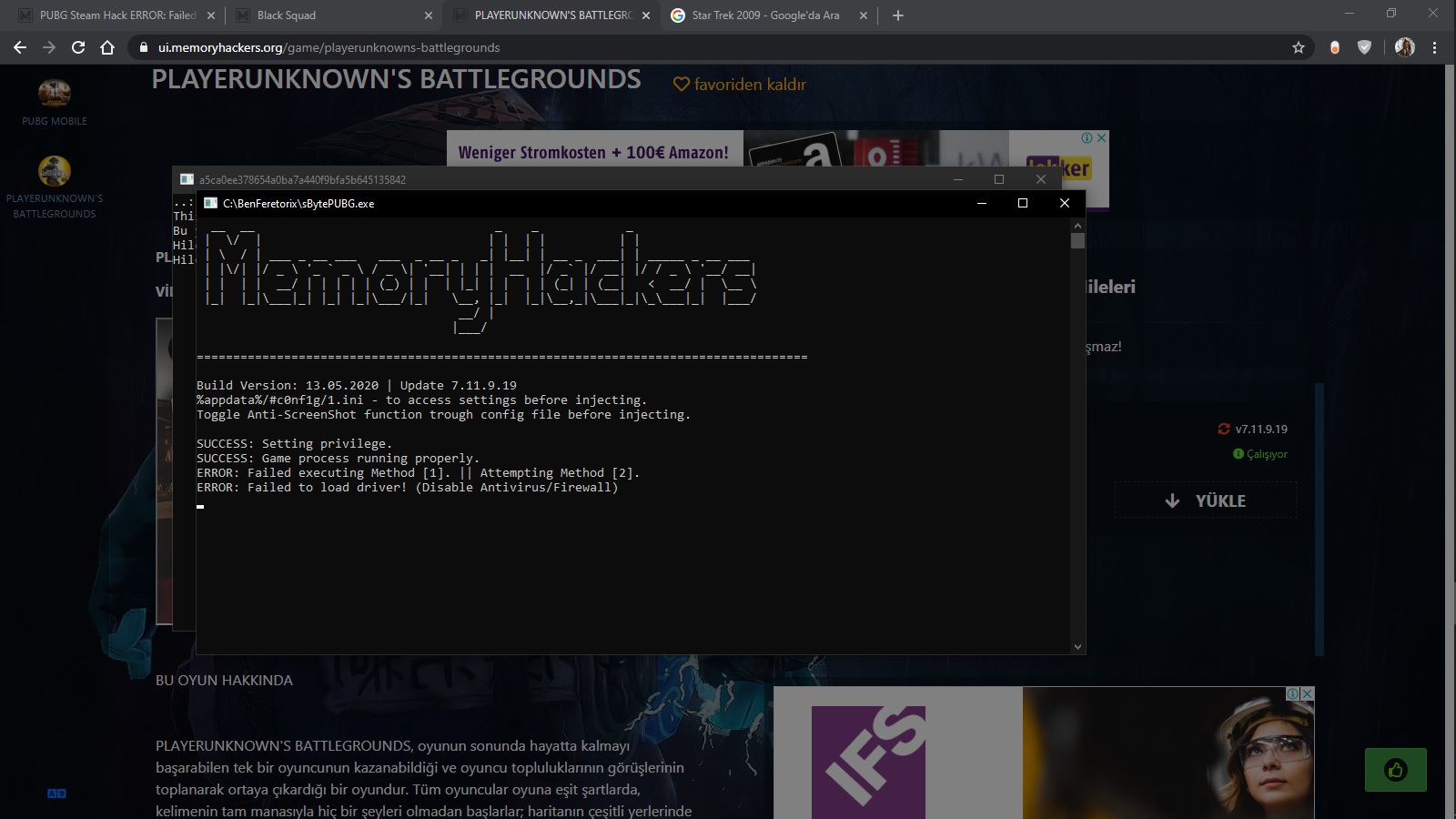The image size is (1456, 819).
Task: Select the PLAYERUNKNOWN'S BATTLEGROUNDS browser tab
Action: (551, 15)
